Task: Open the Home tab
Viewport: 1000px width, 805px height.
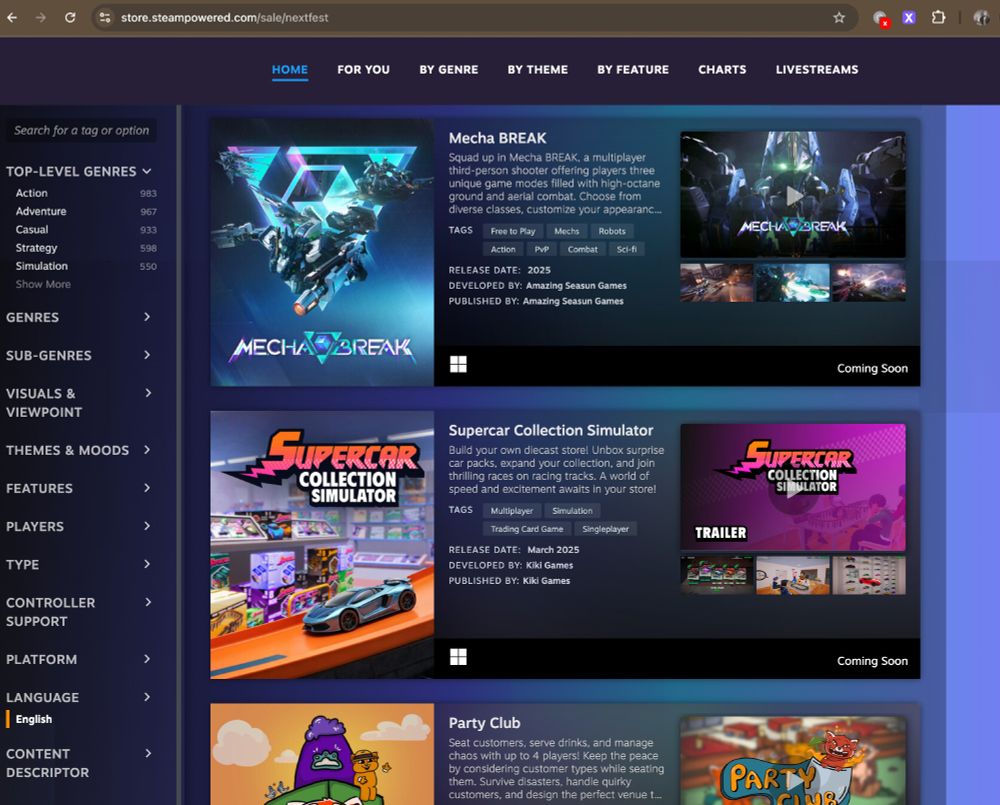Action: (290, 70)
